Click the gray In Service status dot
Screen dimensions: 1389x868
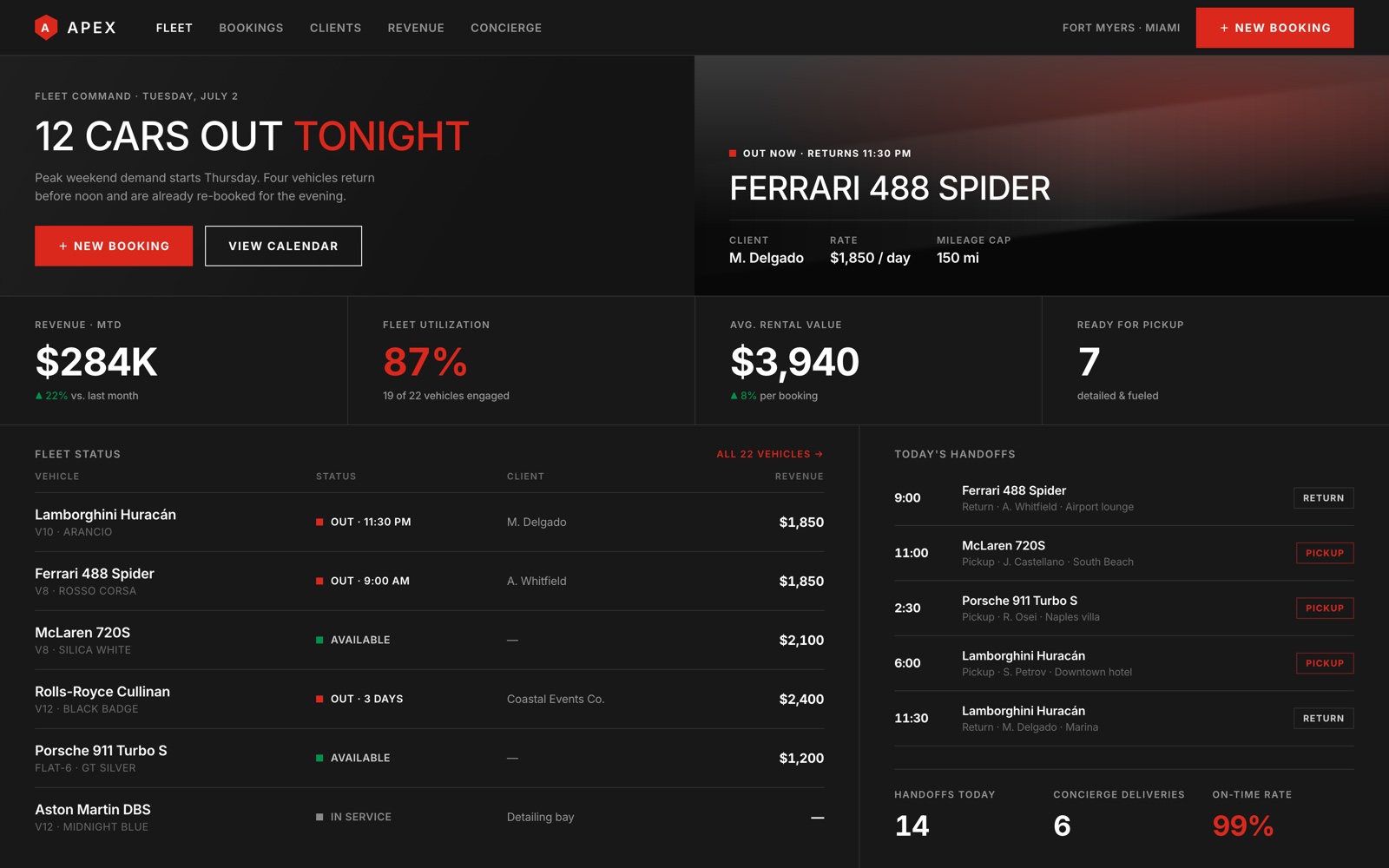319,817
